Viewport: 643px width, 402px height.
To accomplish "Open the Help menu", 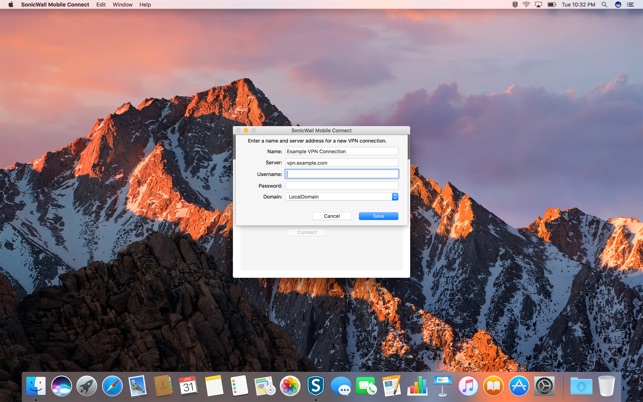I will coord(145,5).
